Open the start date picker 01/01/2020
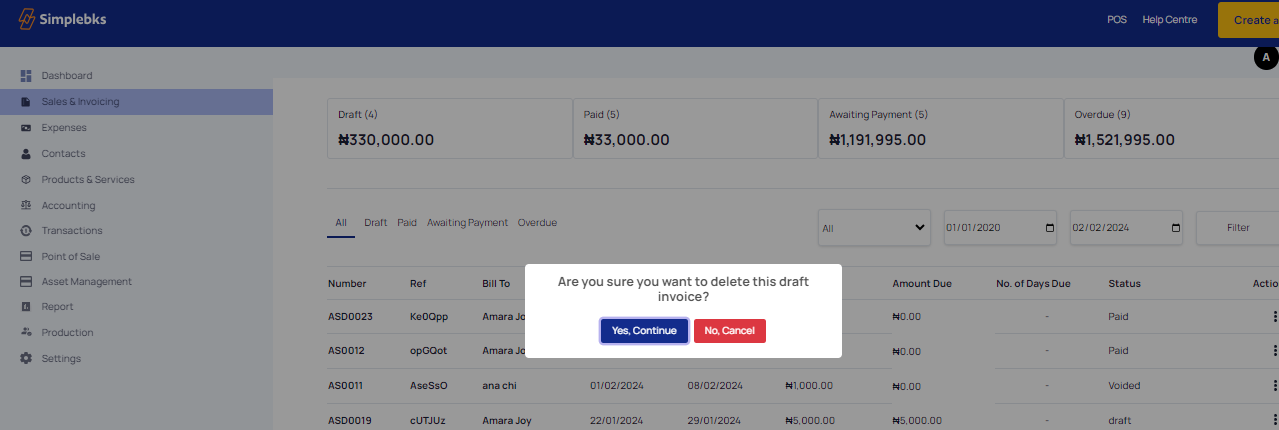The height and width of the screenshot is (430, 1279). pos(1000,228)
